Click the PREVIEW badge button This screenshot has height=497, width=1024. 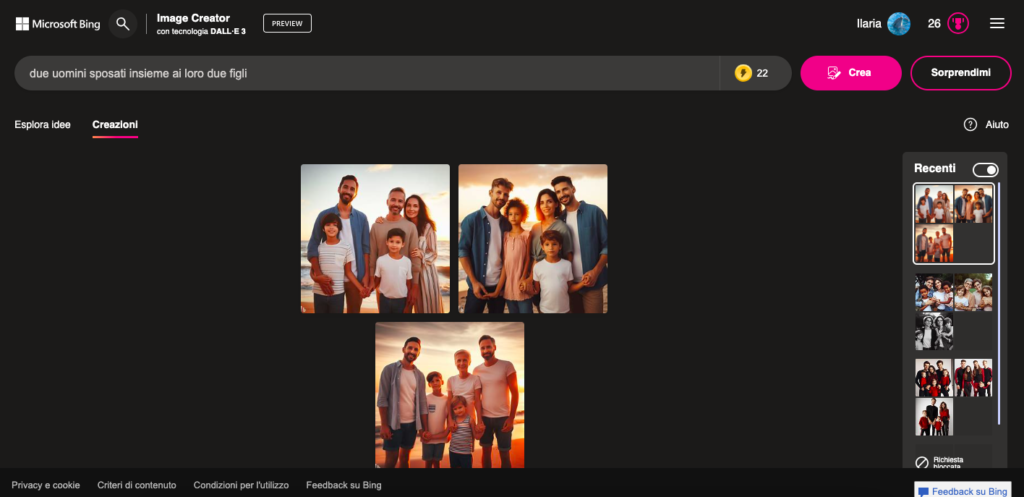(x=287, y=24)
